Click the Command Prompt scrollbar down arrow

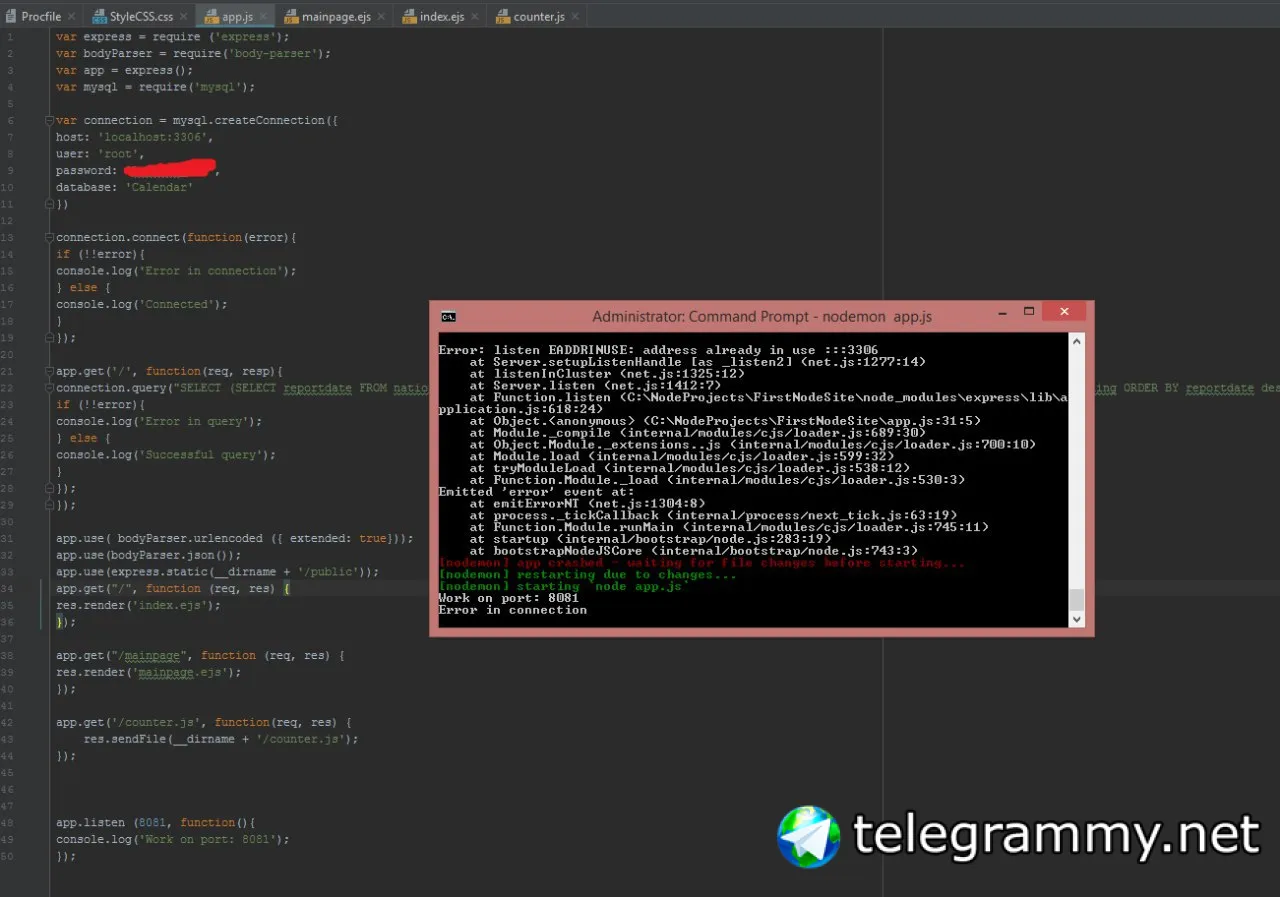[x=1076, y=619]
